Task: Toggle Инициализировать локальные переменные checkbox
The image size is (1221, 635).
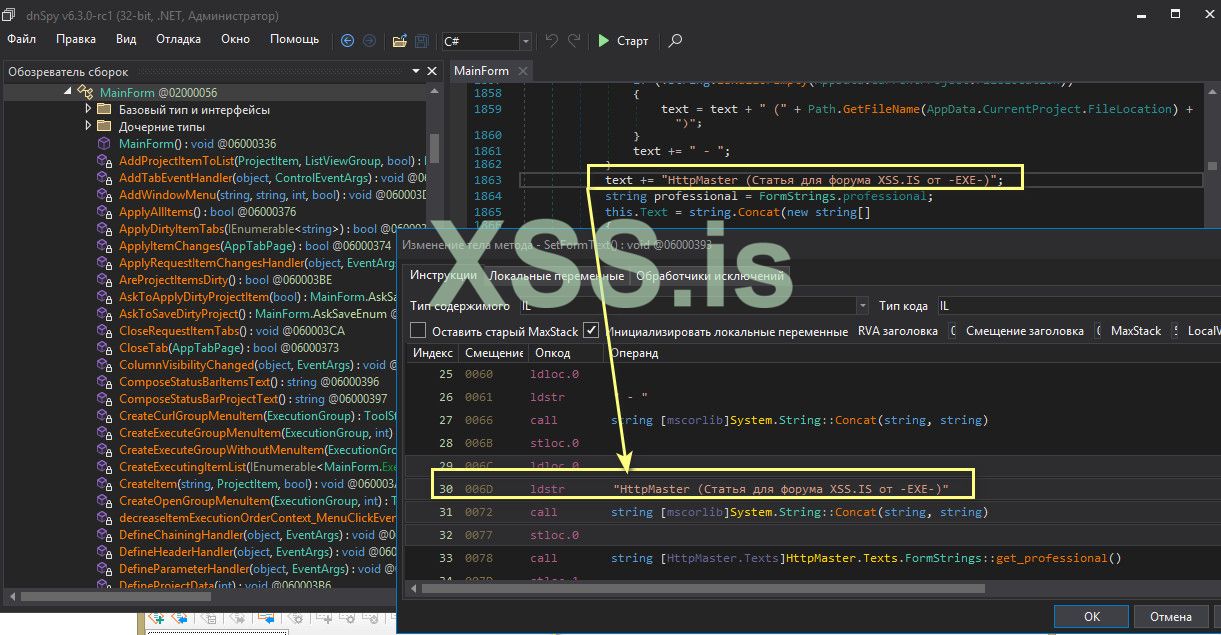Action: click(x=592, y=331)
